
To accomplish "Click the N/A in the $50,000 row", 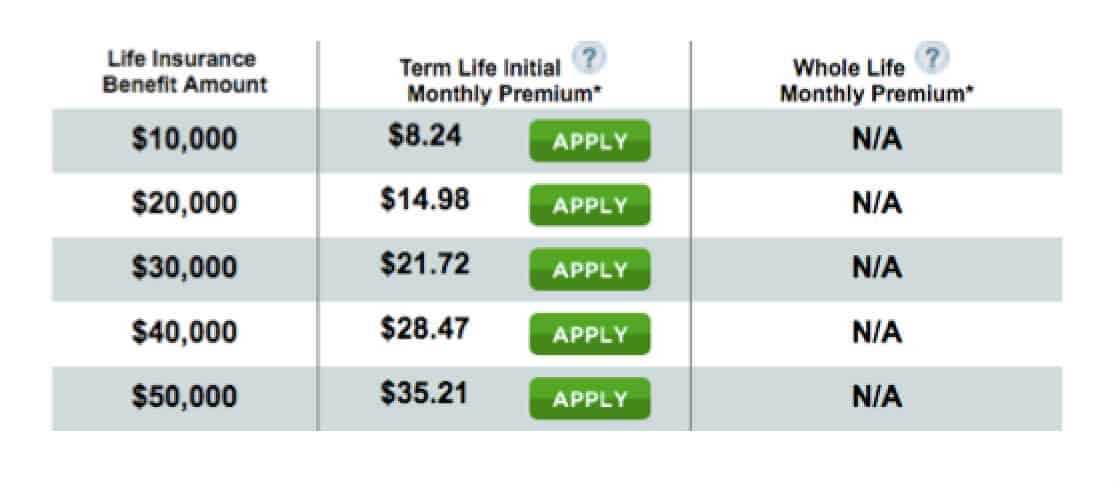I will (x=877, y=397).
